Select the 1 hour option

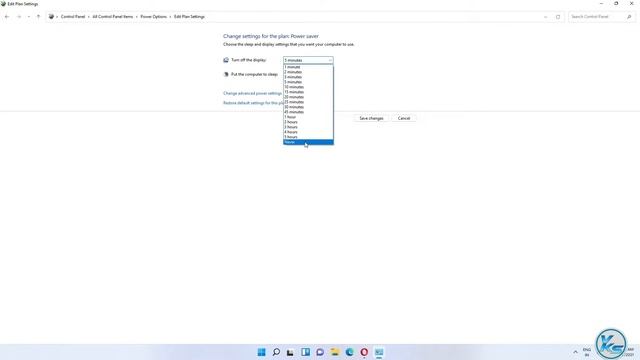[308, 117]
